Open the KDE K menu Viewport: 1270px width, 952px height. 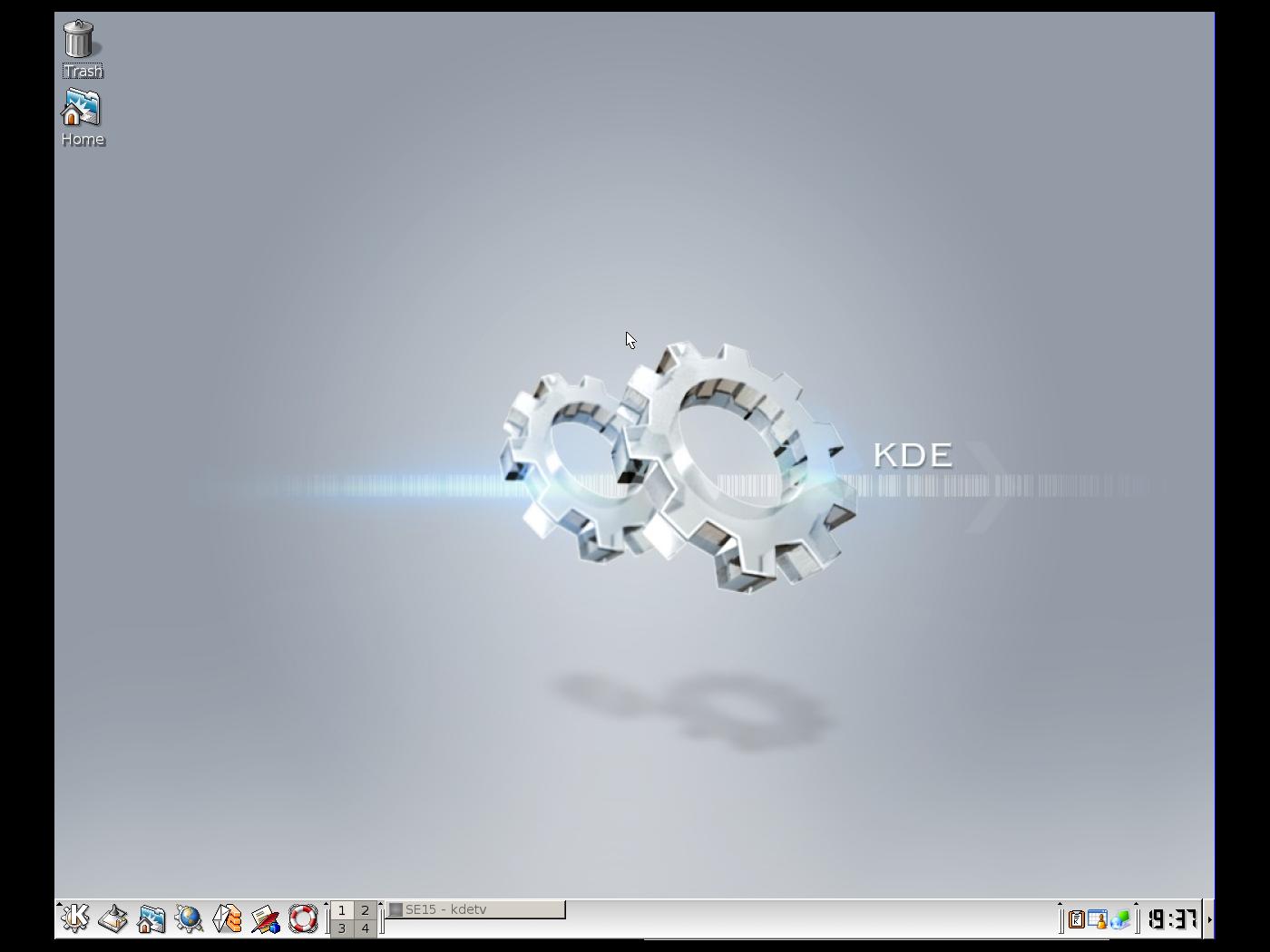[x=75, y=918]
